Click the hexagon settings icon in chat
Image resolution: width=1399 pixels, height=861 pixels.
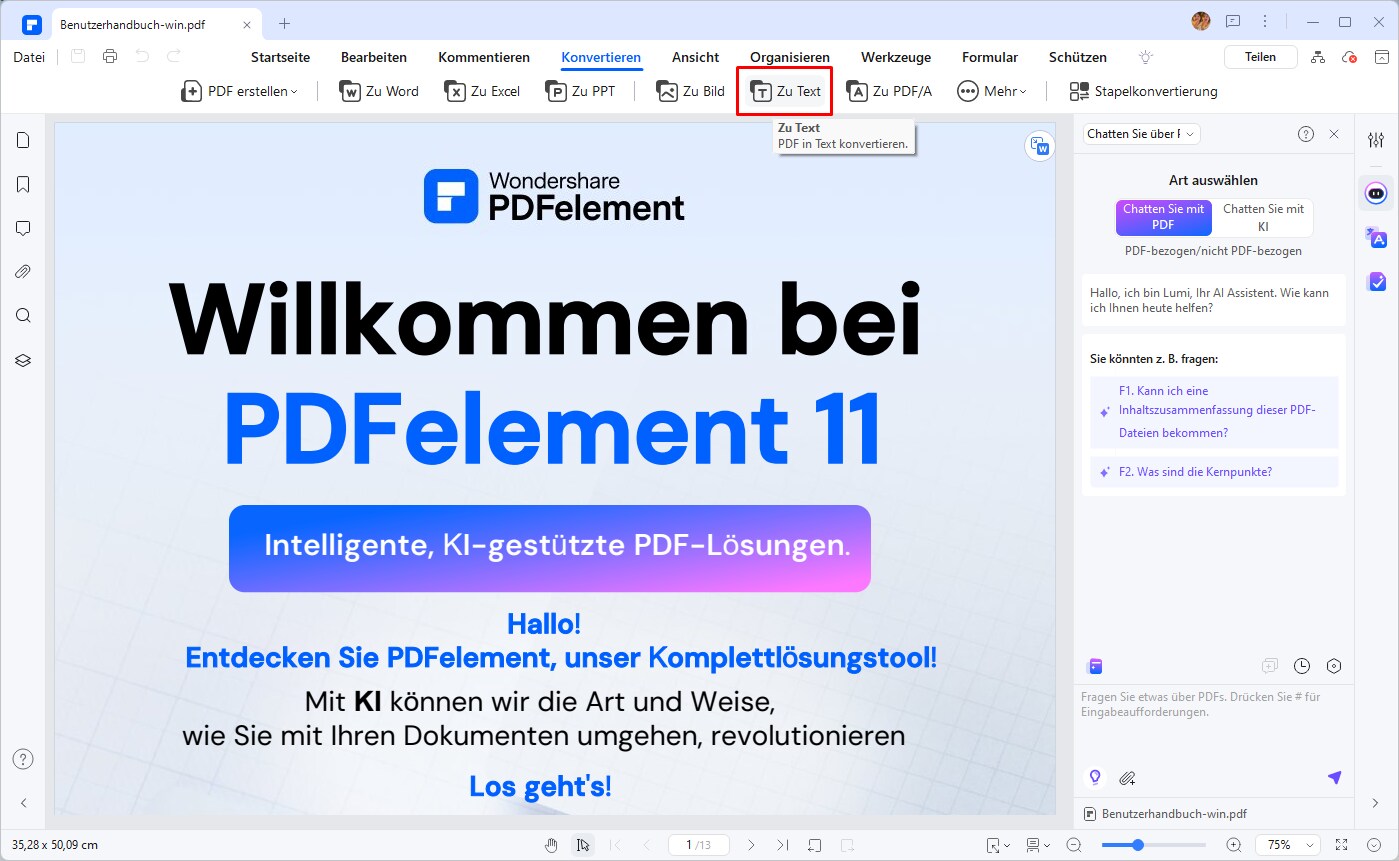pos(1334,666)
